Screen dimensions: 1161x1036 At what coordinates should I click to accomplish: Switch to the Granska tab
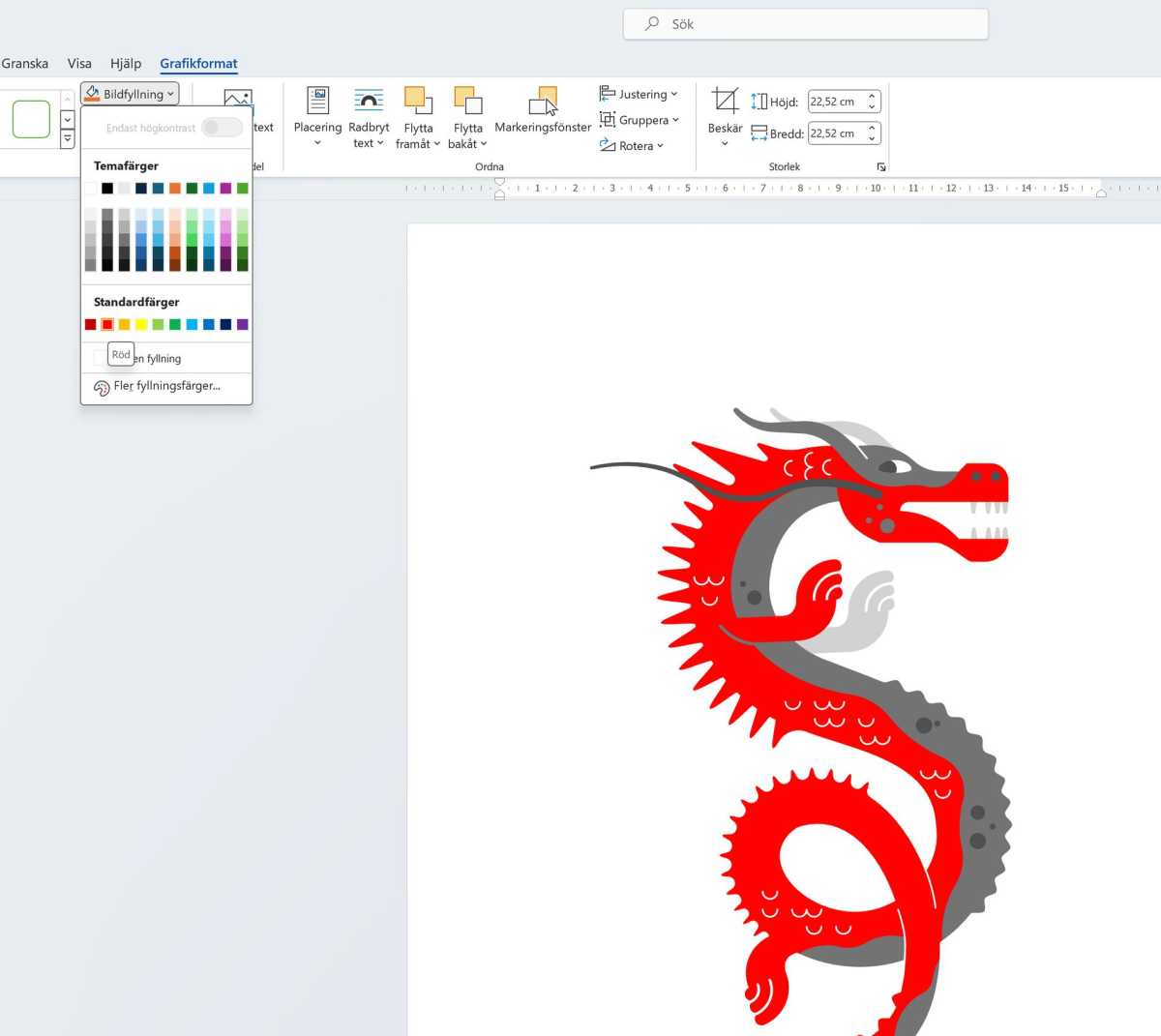click(x=24, y=63)
